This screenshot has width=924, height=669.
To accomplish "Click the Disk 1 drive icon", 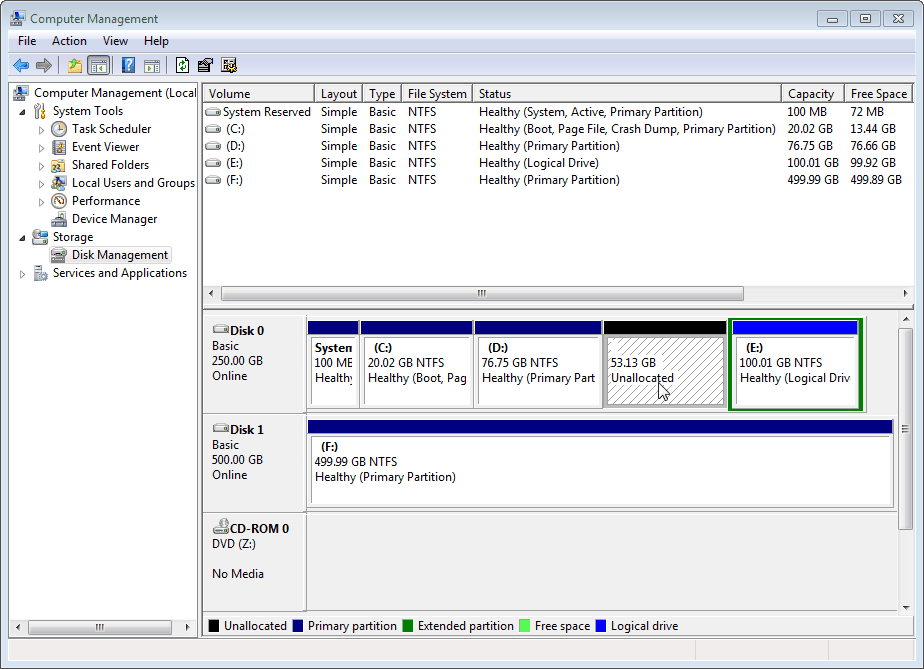I will tap(220, 428).
